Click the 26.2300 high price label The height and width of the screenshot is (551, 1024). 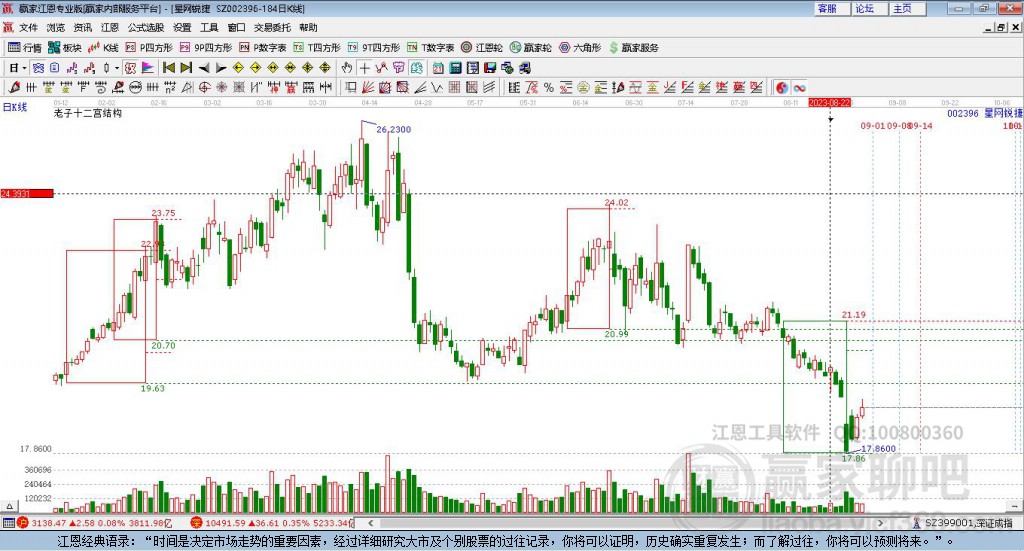(394, 129)
